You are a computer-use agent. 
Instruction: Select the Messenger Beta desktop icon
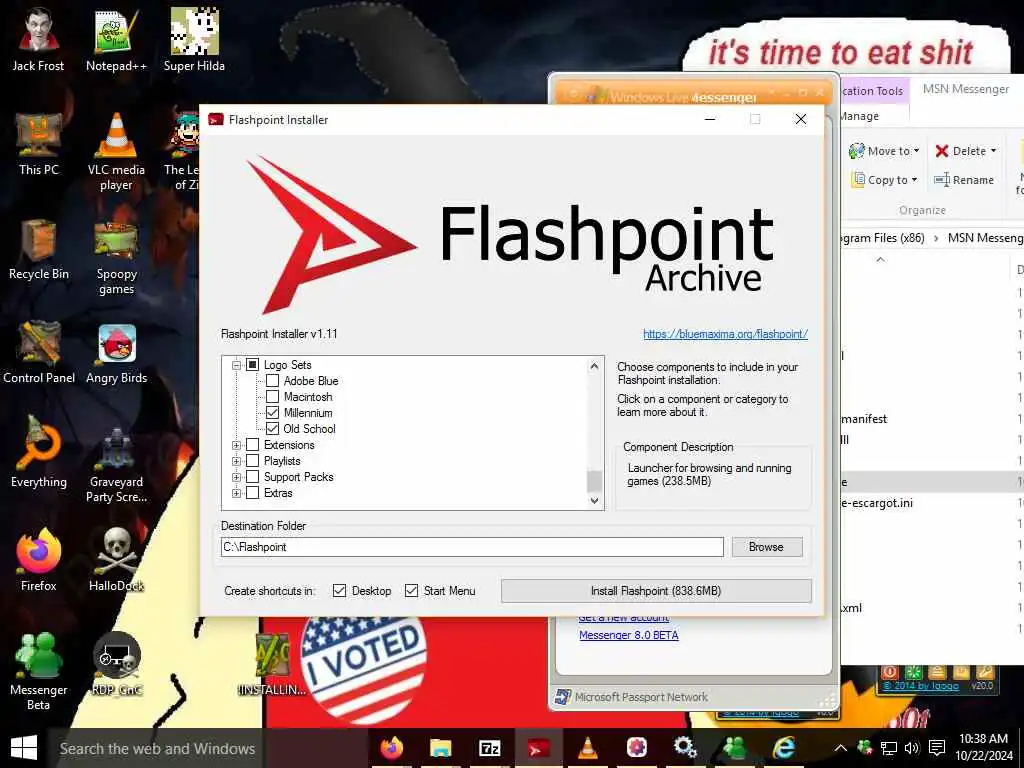pos(39,671)
